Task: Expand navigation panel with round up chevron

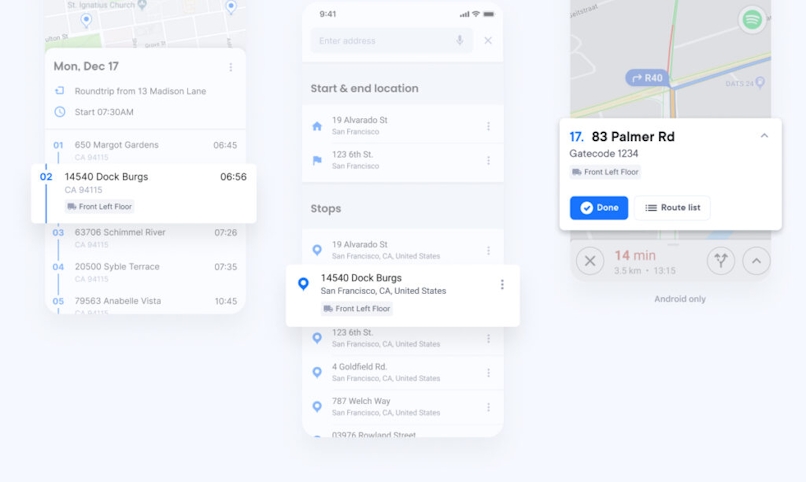Action: (x=756, y=261)
